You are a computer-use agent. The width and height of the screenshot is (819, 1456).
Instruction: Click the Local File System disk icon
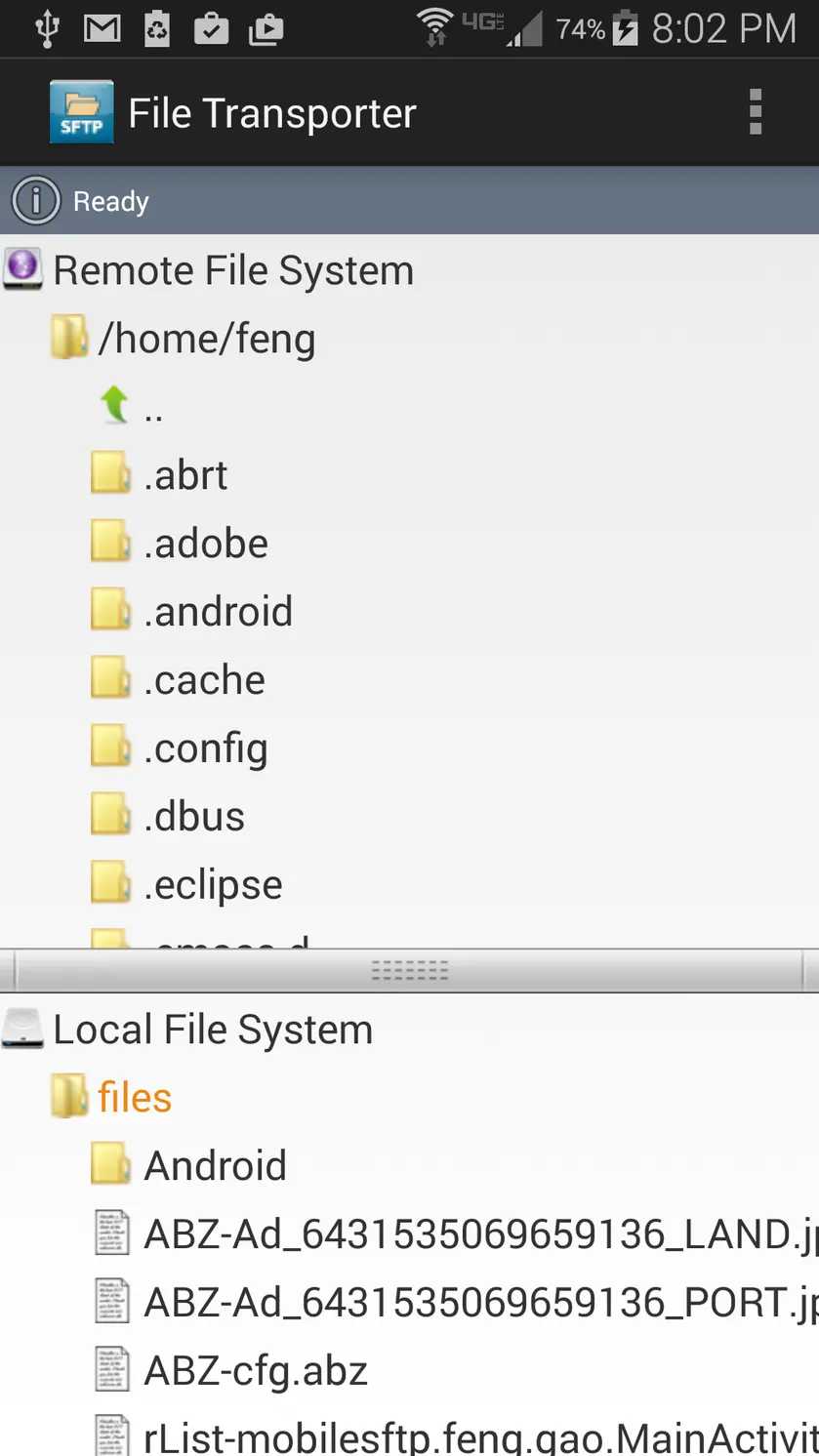tap(22, 1029)
